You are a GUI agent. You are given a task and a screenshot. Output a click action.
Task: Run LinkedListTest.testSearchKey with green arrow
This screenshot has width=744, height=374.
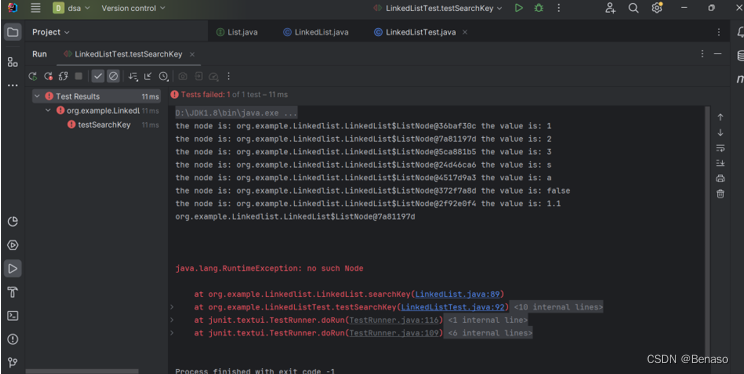(519, 8)
